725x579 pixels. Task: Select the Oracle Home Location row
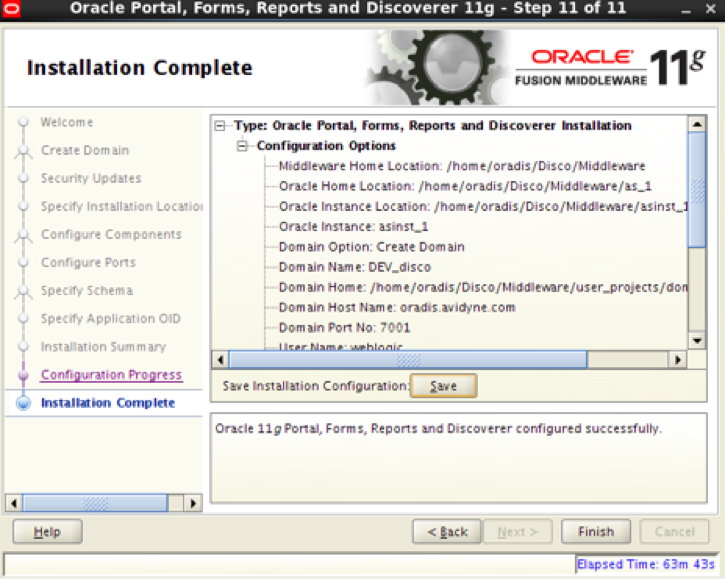(x=465, y=186)
